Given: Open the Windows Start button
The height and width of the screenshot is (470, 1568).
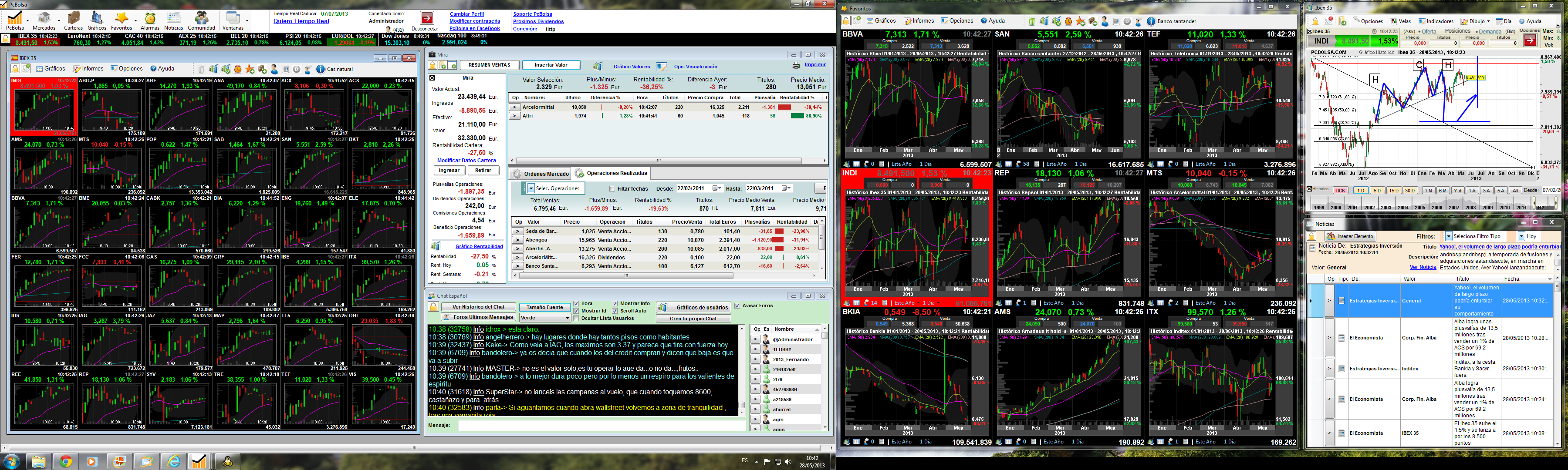Looking at the screenshot, I should [11, 461].
